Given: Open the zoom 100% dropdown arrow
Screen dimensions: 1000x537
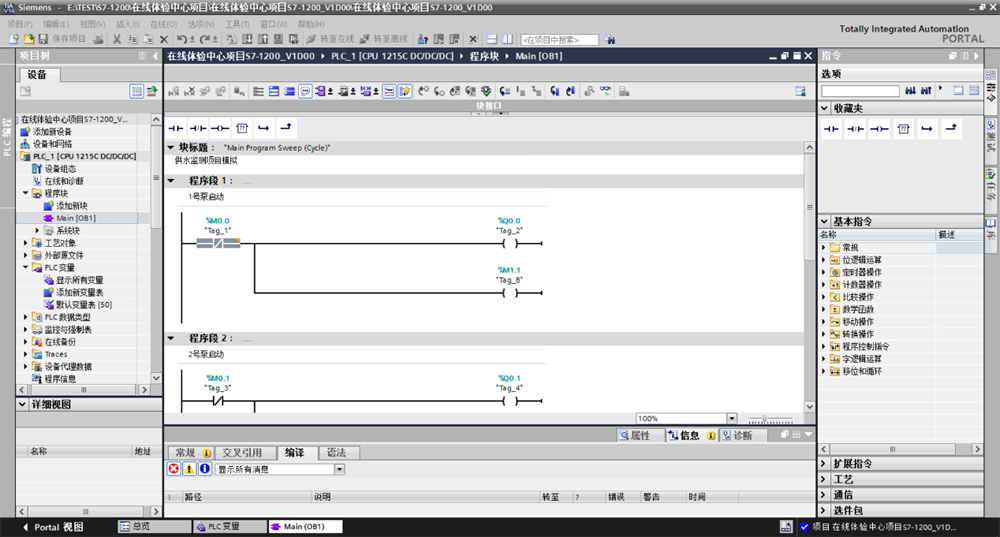Looking at the screenshot, I should tap(732, 418).
